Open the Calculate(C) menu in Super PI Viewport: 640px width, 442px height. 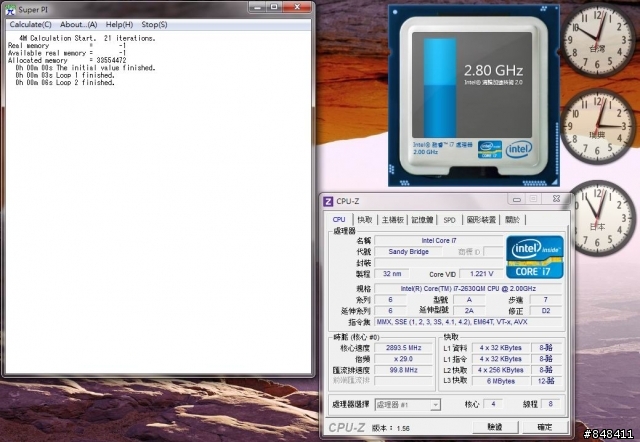(x=30, y=24)
